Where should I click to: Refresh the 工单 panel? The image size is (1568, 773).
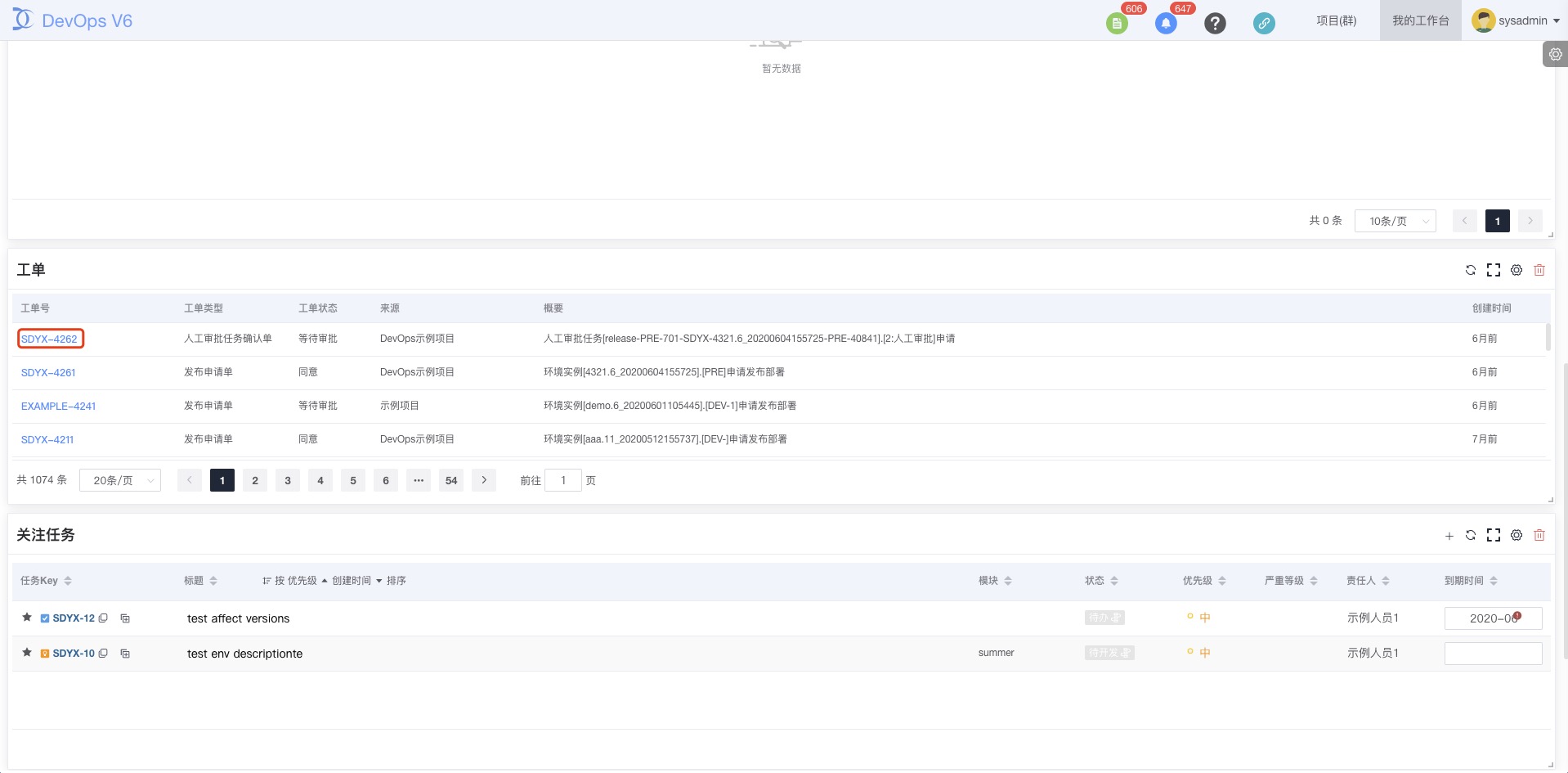coord(1471,270)
